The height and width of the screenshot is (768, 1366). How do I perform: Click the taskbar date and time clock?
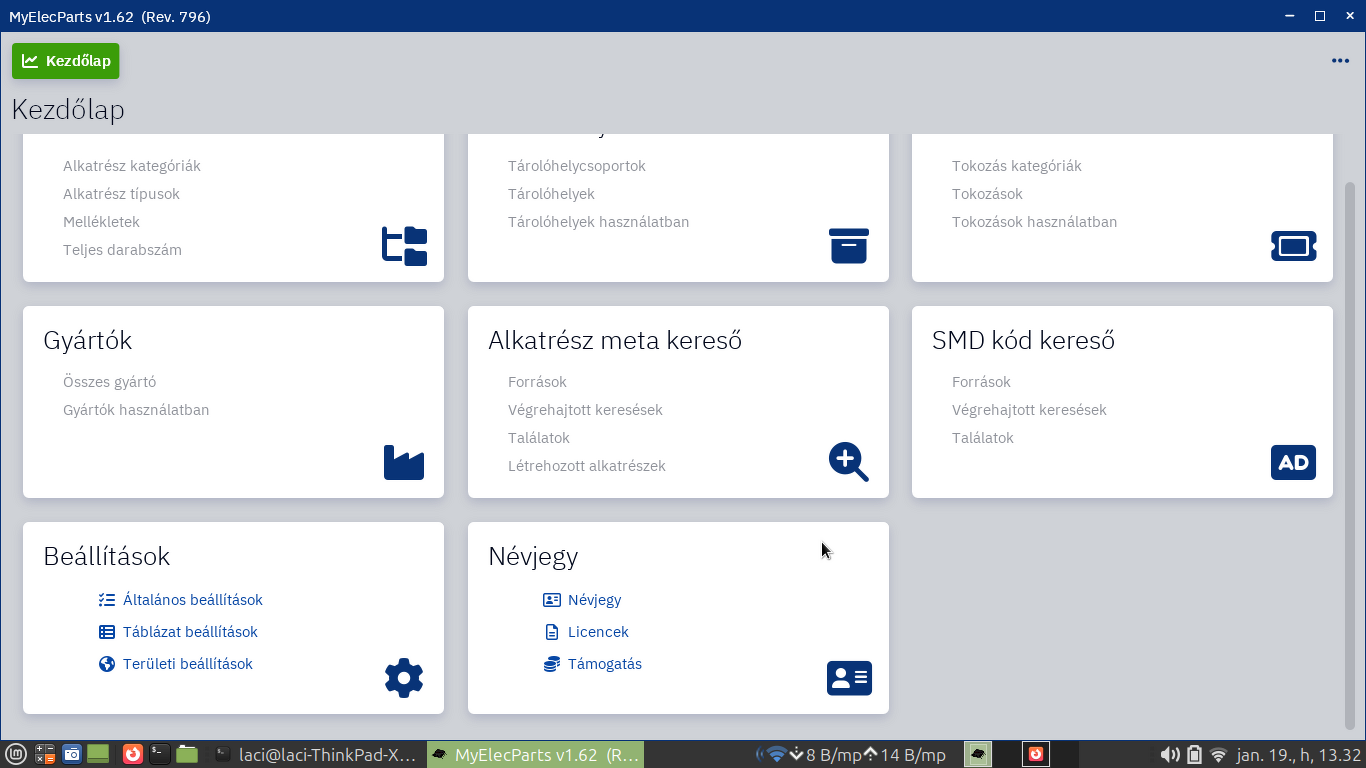[1299, 755]
